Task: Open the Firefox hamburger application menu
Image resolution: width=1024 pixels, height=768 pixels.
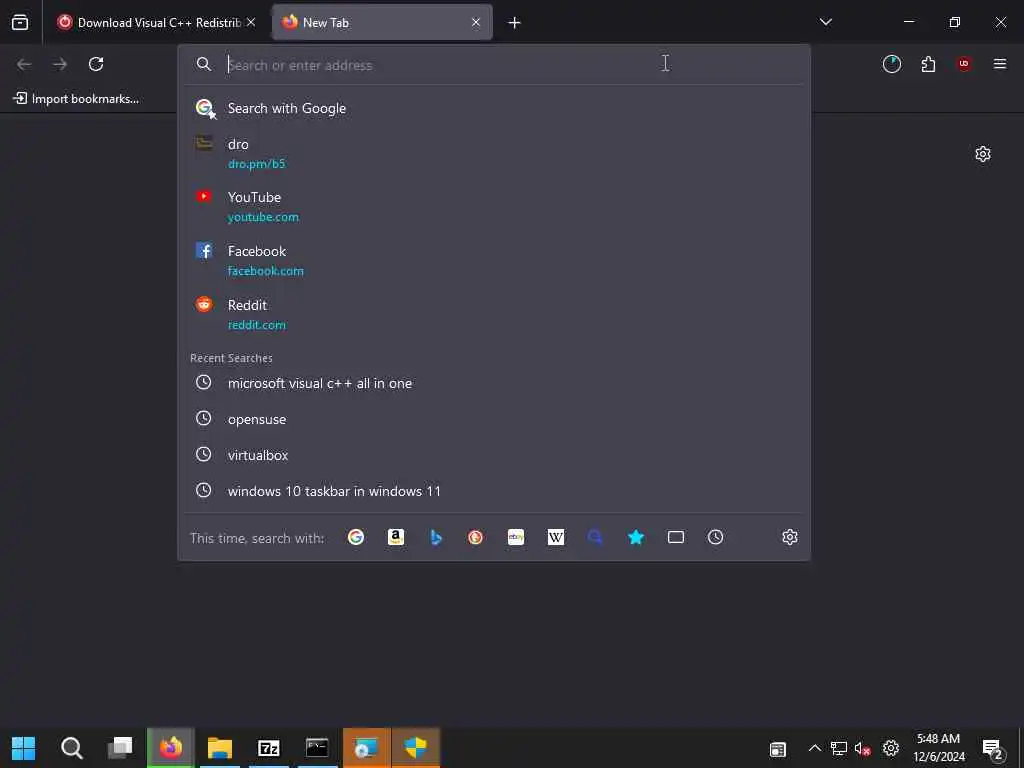Action: pos(999,63)
